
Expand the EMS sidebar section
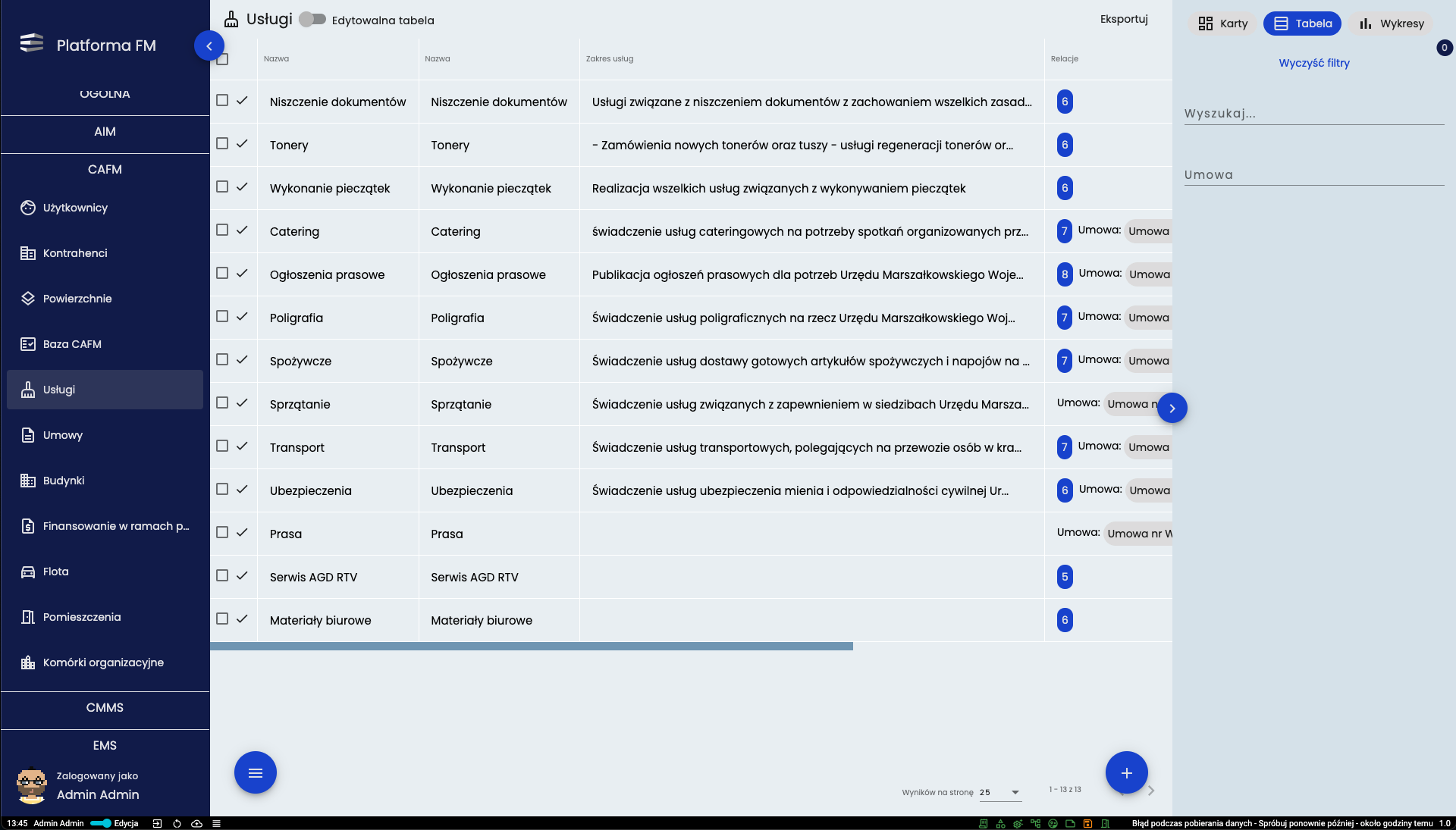coord(105,745)
